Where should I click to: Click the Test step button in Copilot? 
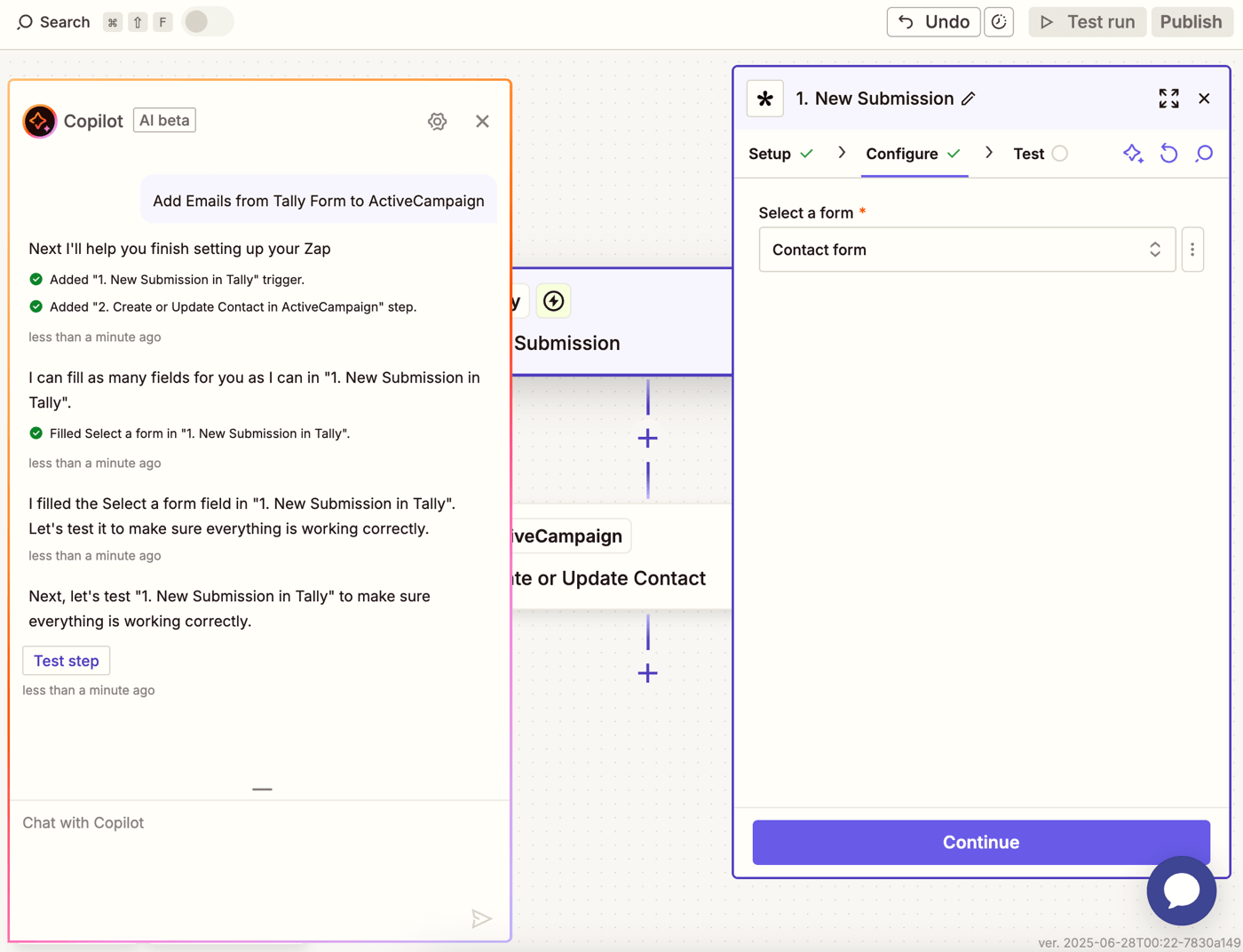click(x=67, y=661)
